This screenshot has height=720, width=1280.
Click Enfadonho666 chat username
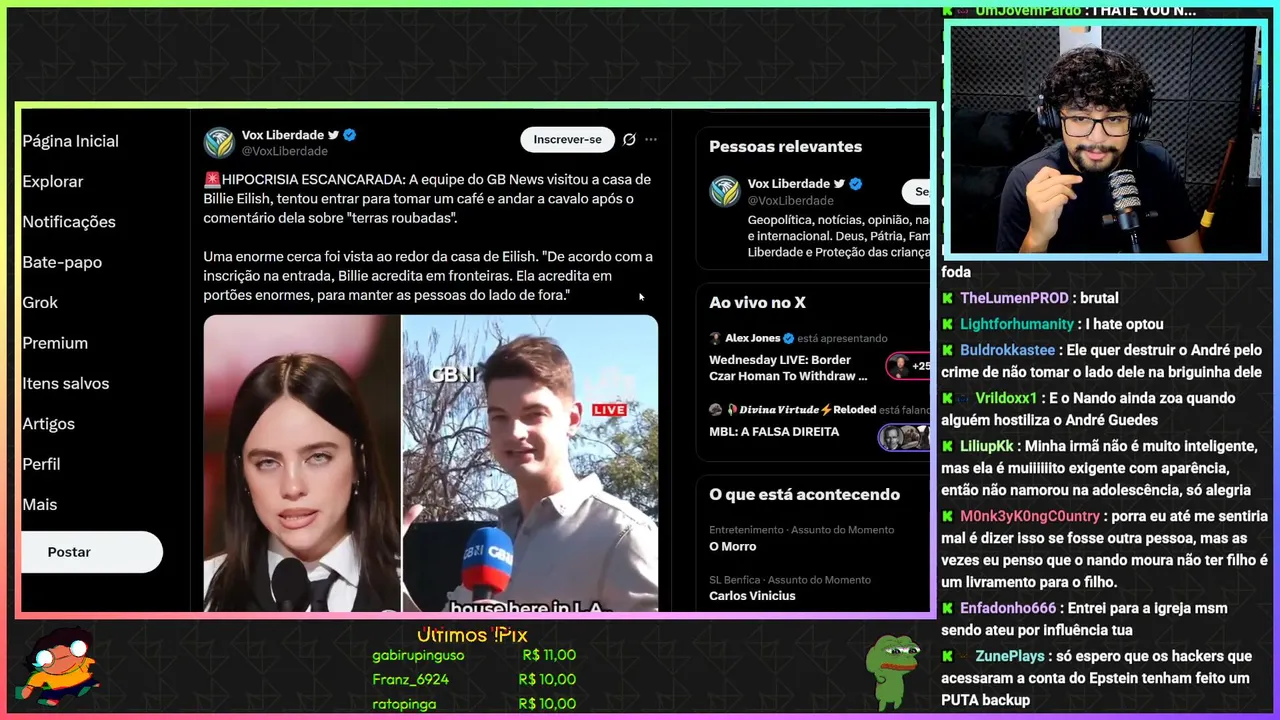pyautogui.click(x=1008, y=608)
